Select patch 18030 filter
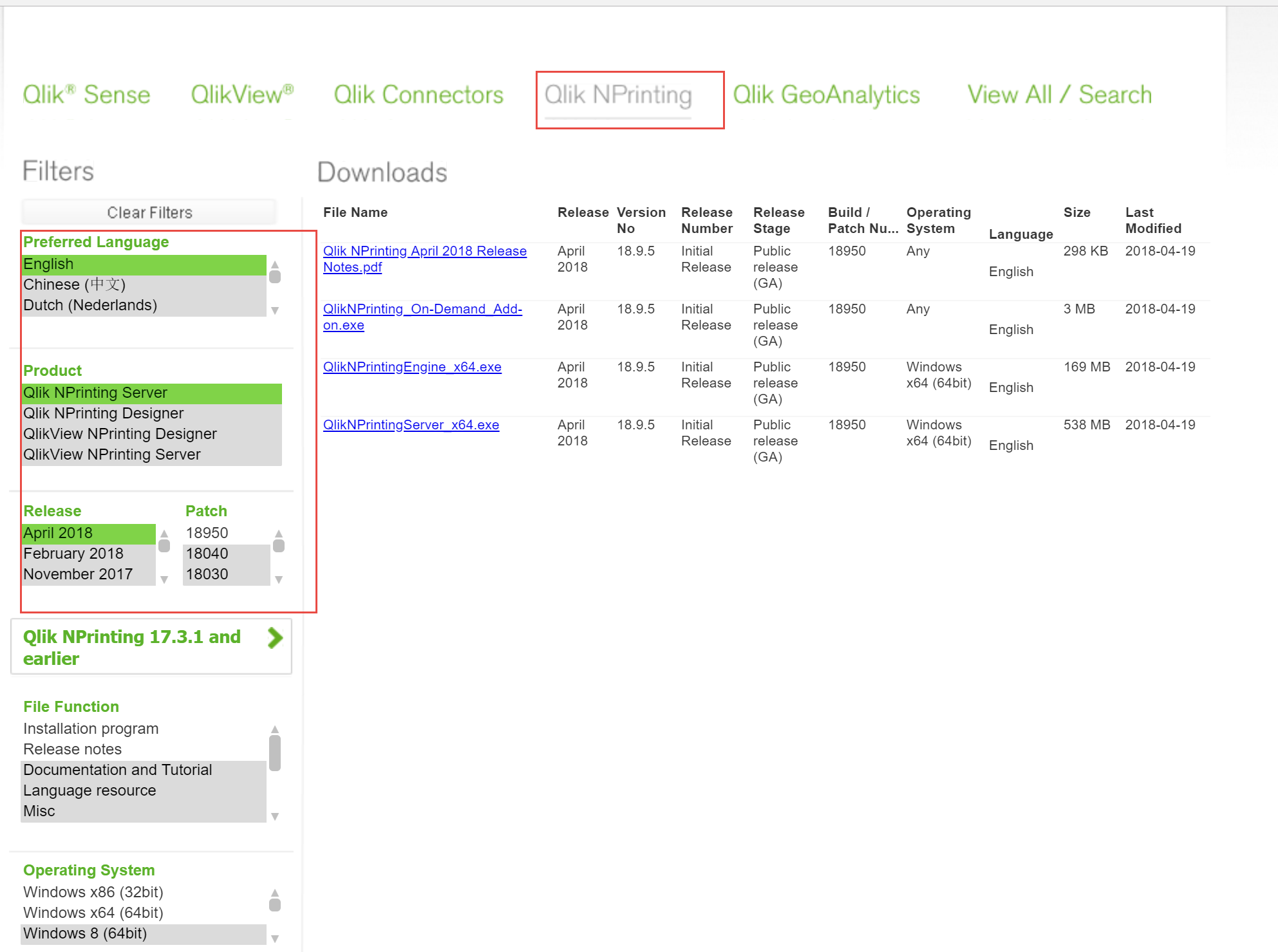This screenshot has width=1278, height=952. tap(226, 574)
